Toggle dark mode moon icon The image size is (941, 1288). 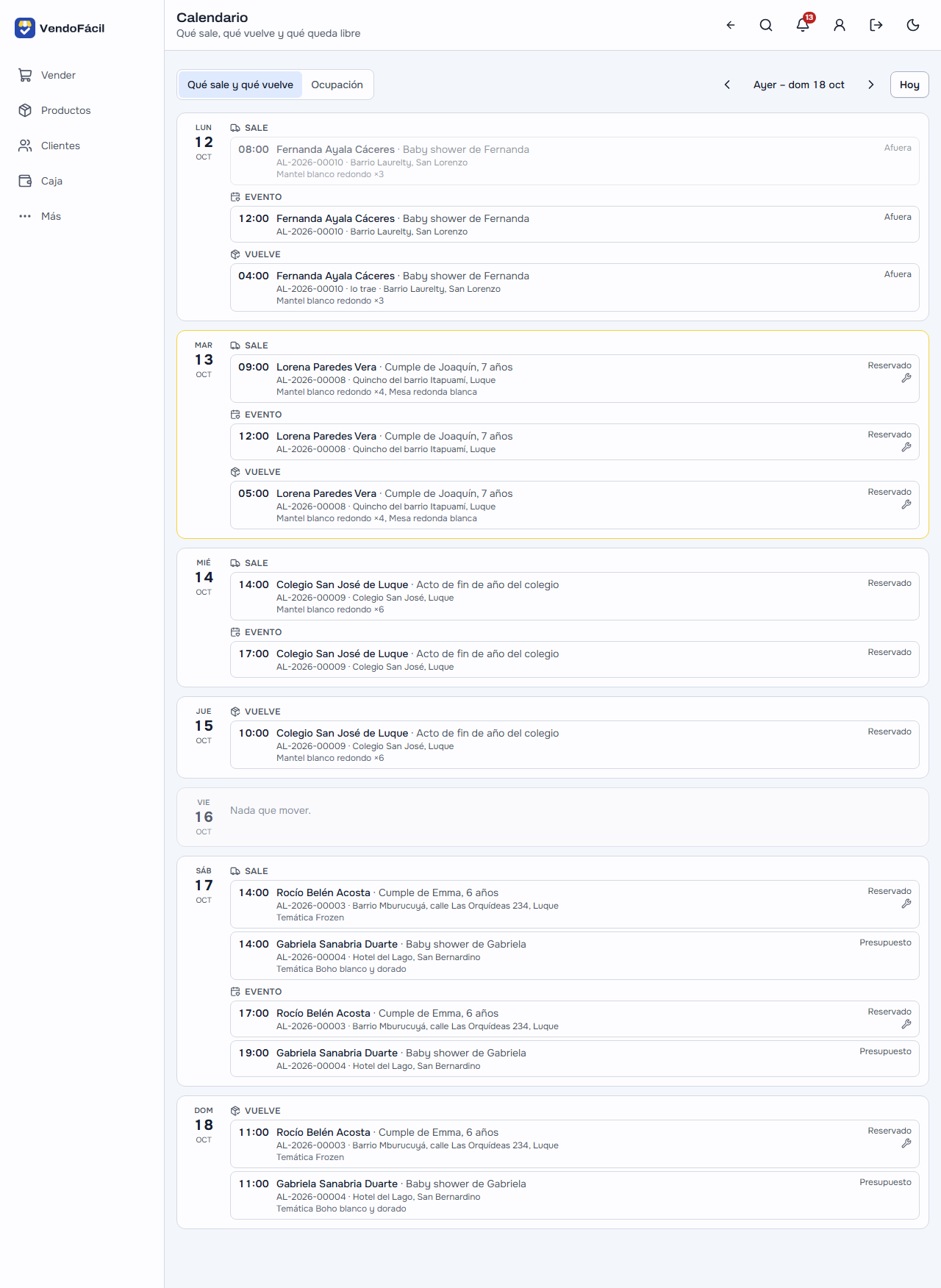pyautogui.click(x=913, y=25)
